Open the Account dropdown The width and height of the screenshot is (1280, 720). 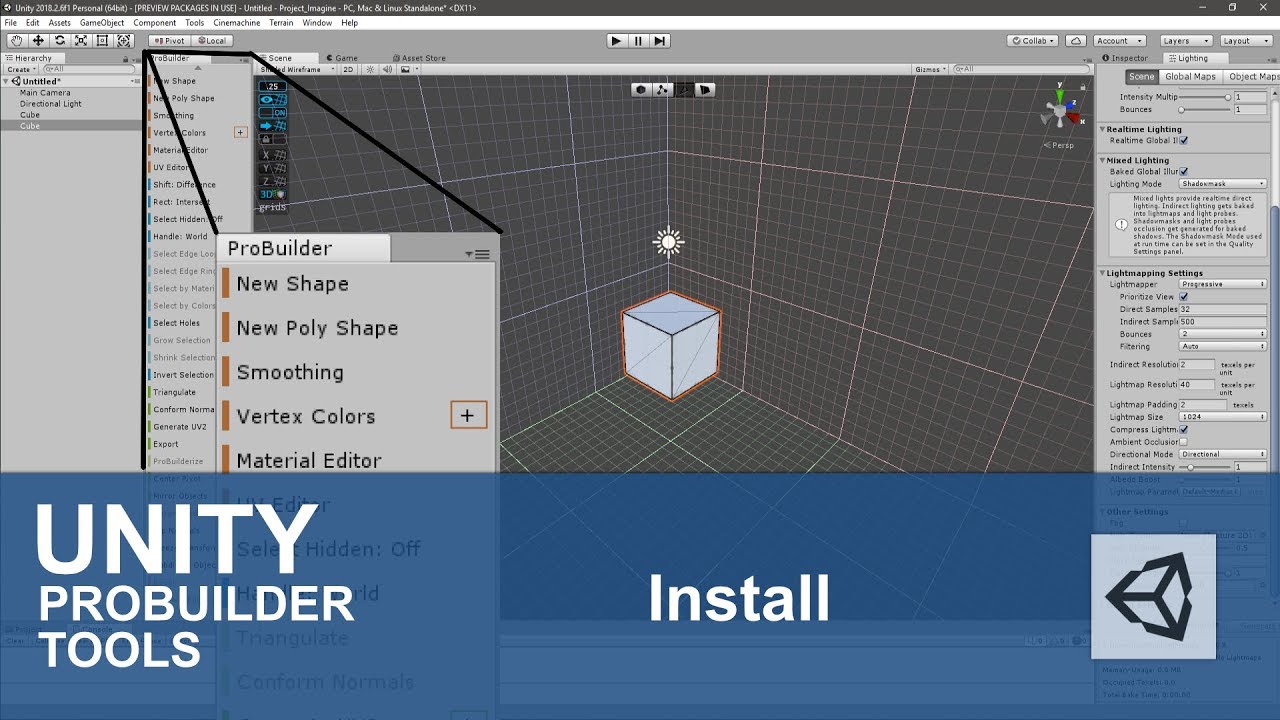(1119, 41)
